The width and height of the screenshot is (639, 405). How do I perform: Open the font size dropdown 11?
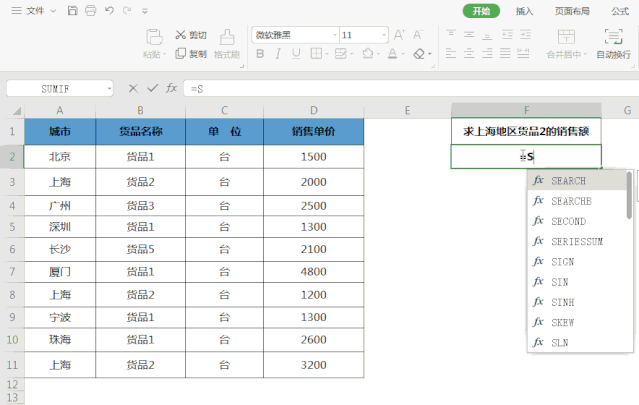tap(384, 35)
